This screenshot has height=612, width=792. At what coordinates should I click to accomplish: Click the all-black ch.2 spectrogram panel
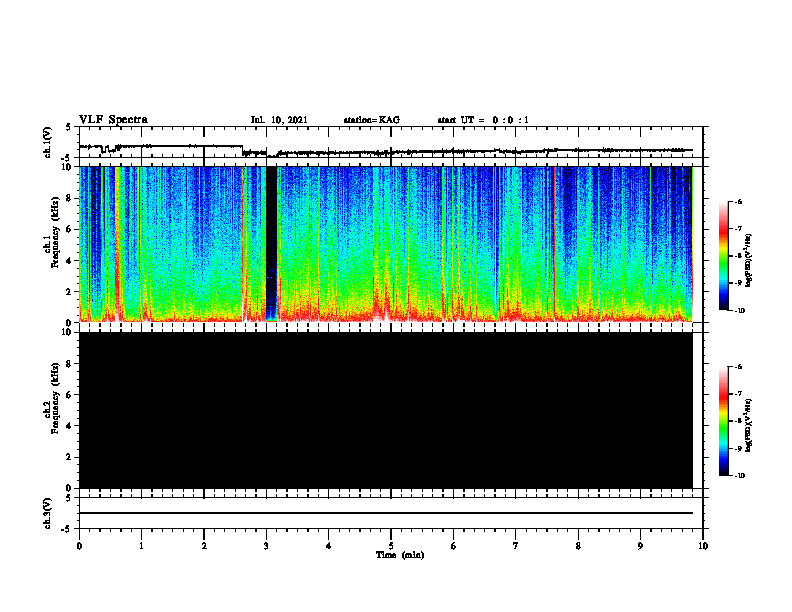[386, 410]
